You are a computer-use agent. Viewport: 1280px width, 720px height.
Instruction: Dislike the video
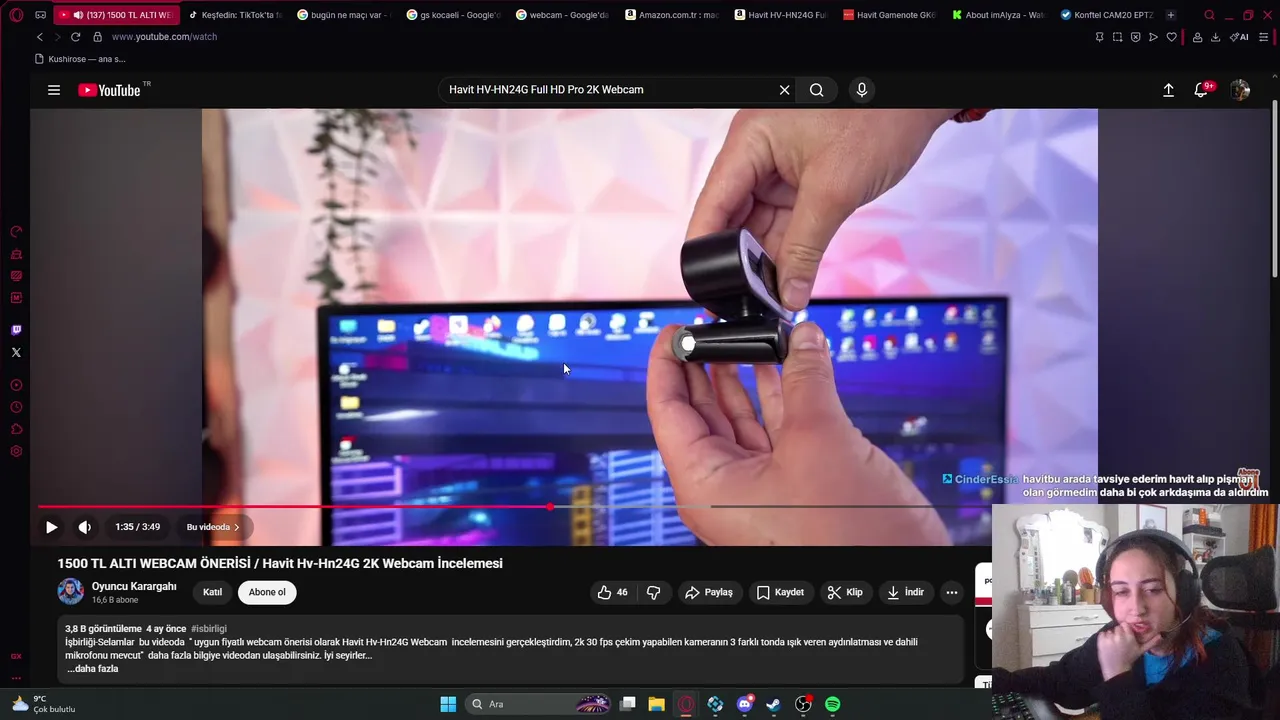pyautogui.click(x=653, y=592)
